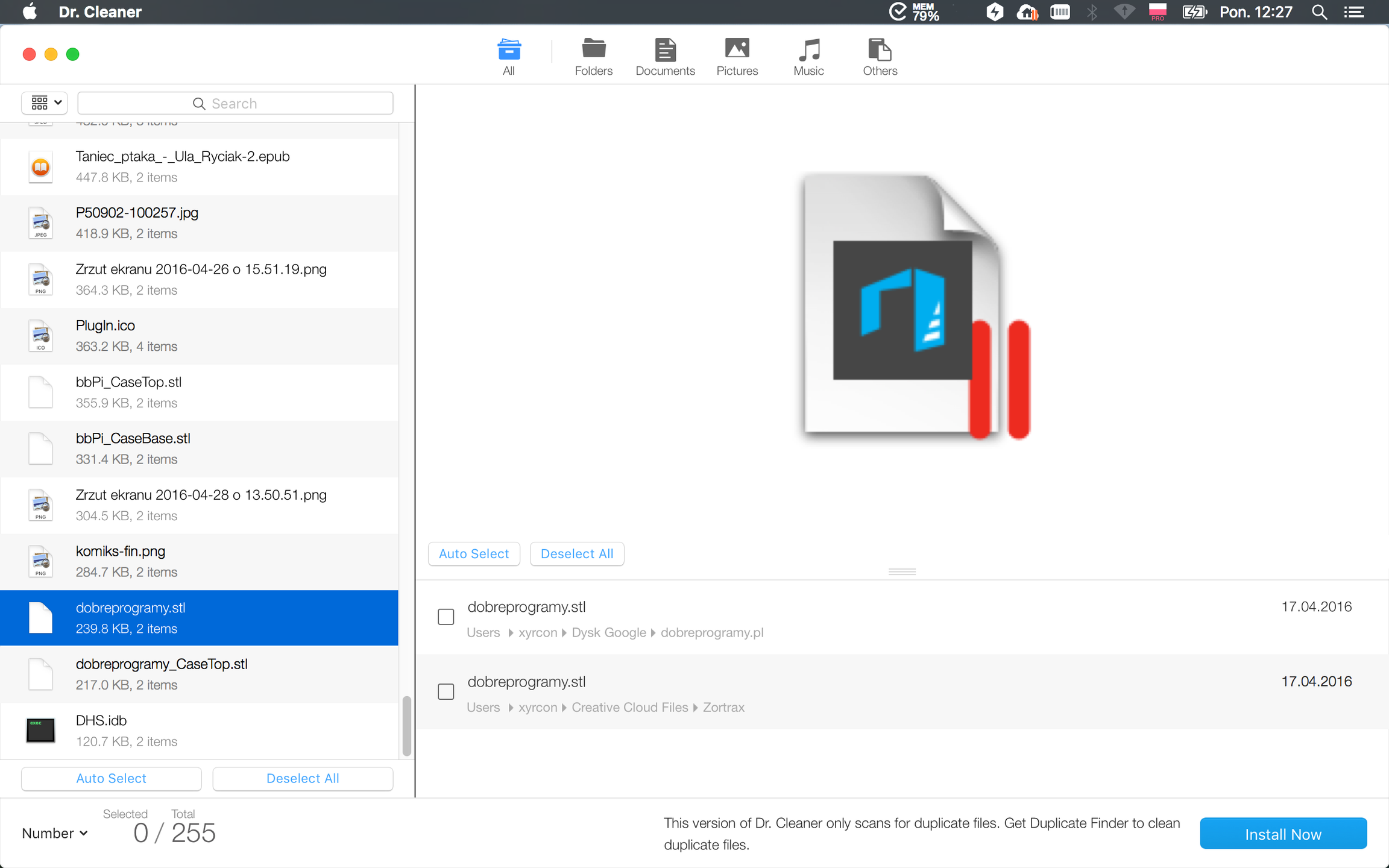The image size is (1389, 868).
Task: Click the memory chip menu bar icon
Action: (1060, 12)
